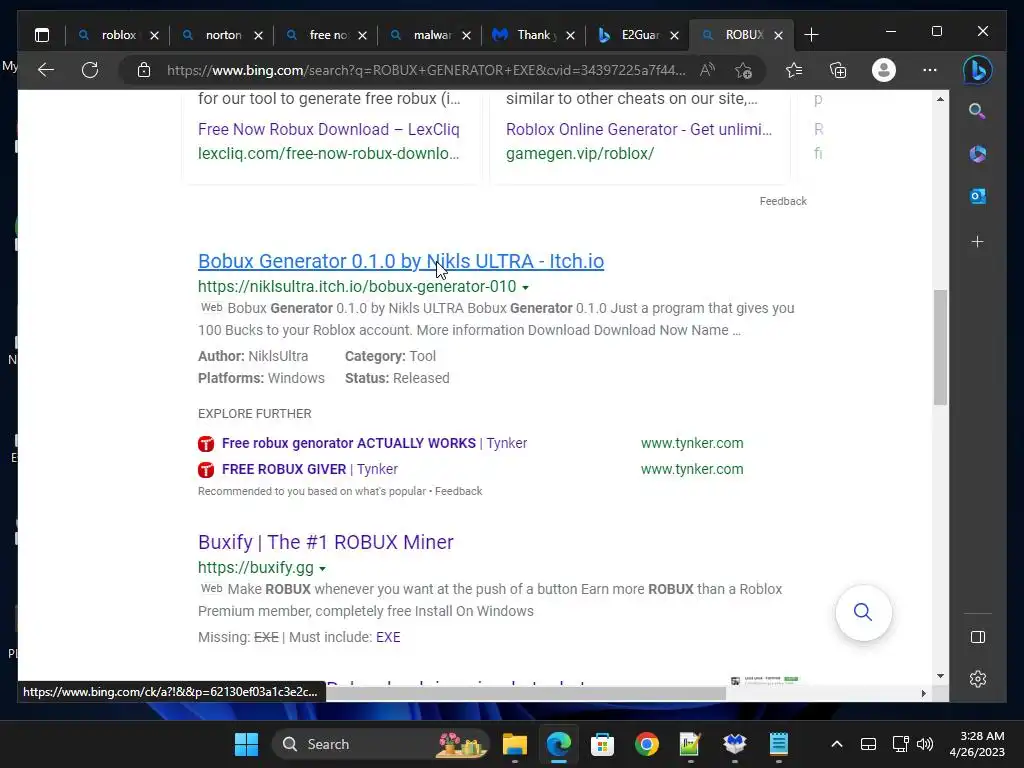1024x768 pixels.
Task: Open the Microsoft Edge taskbar icon
Action: 558,744
